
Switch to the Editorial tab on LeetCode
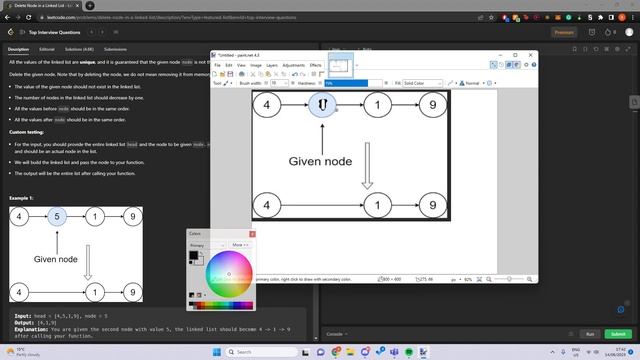pyautogui.click(x=47, y=49)
